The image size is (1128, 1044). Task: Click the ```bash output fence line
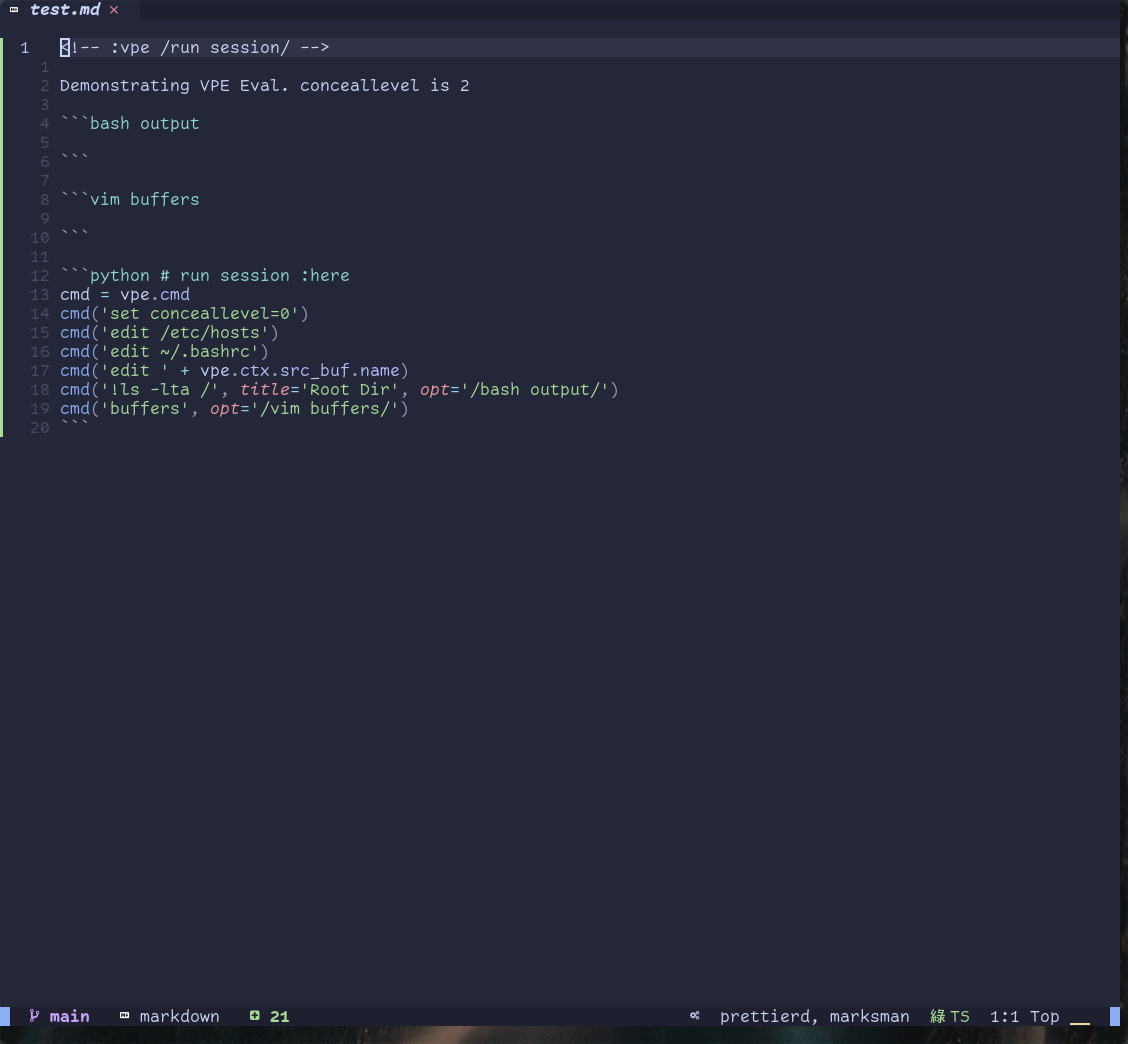tap(129, 124)
